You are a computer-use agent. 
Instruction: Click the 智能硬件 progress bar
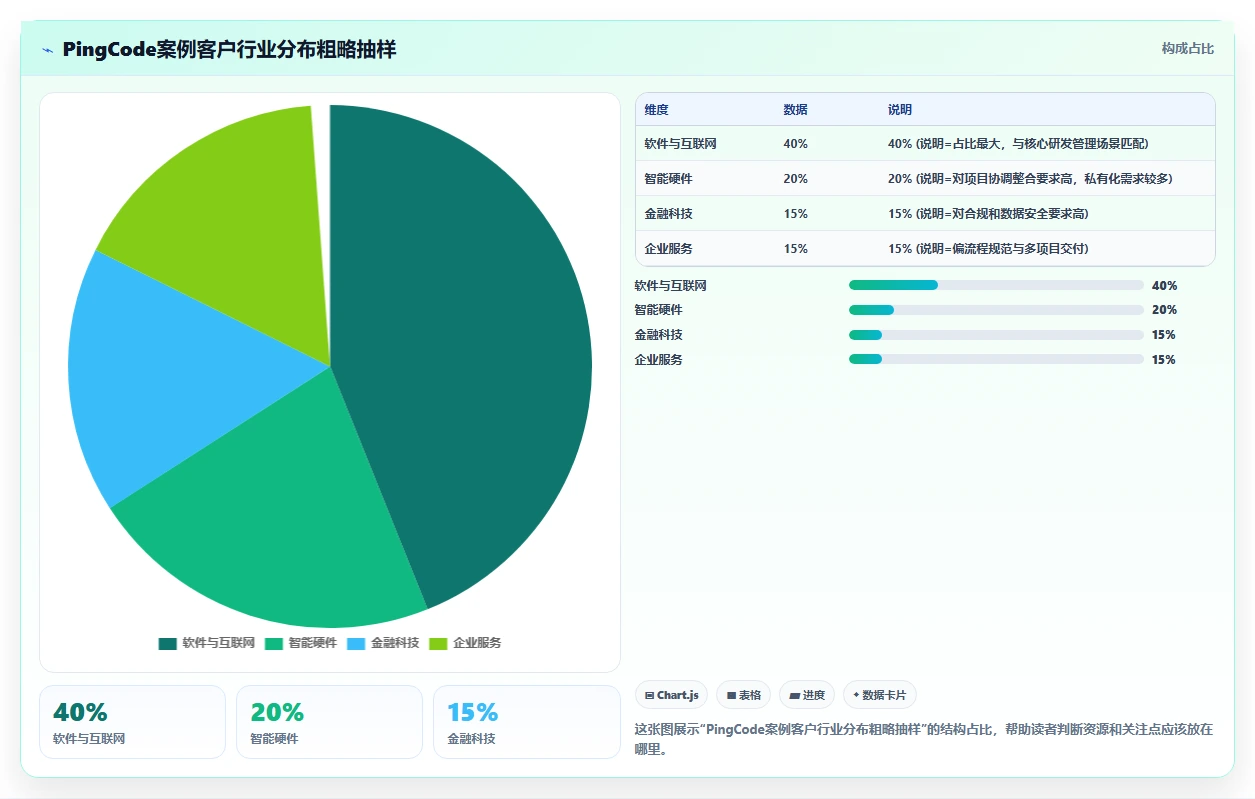[996, 310]
